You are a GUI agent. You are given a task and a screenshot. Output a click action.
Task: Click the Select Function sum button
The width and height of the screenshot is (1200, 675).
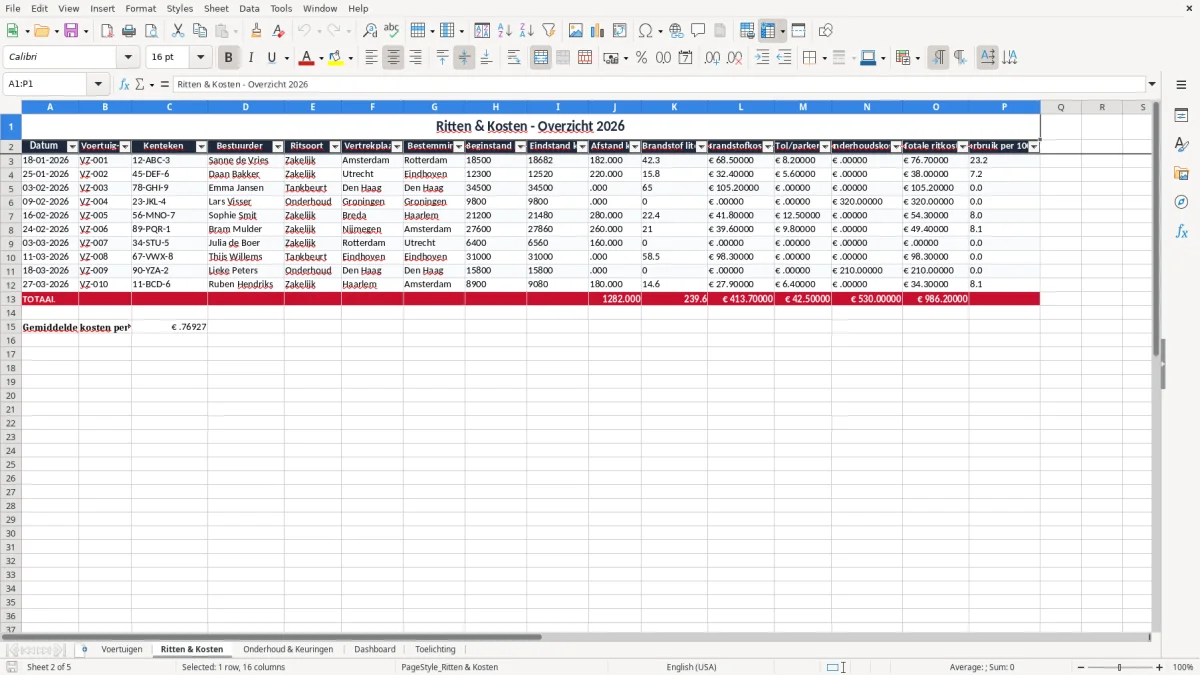(139, 84)
